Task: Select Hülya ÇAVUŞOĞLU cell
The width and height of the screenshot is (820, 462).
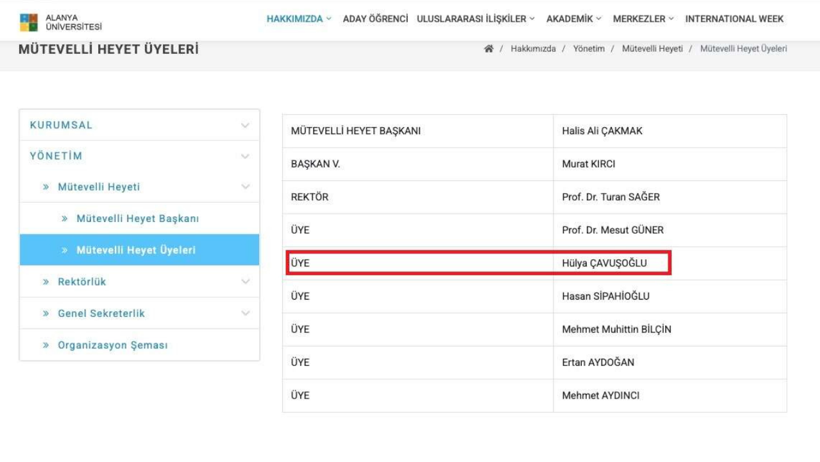Action: pos(670,263)
